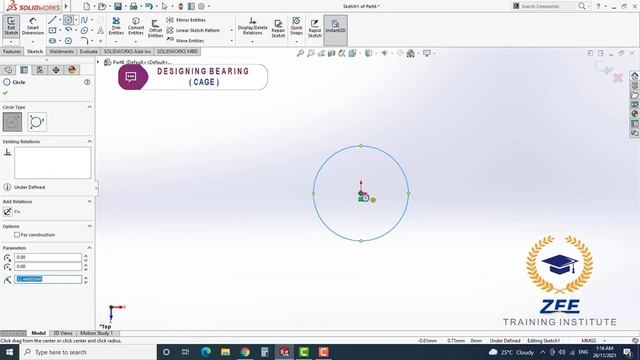Toggle the Rapid Sketch tool

(x=314, y=29)
